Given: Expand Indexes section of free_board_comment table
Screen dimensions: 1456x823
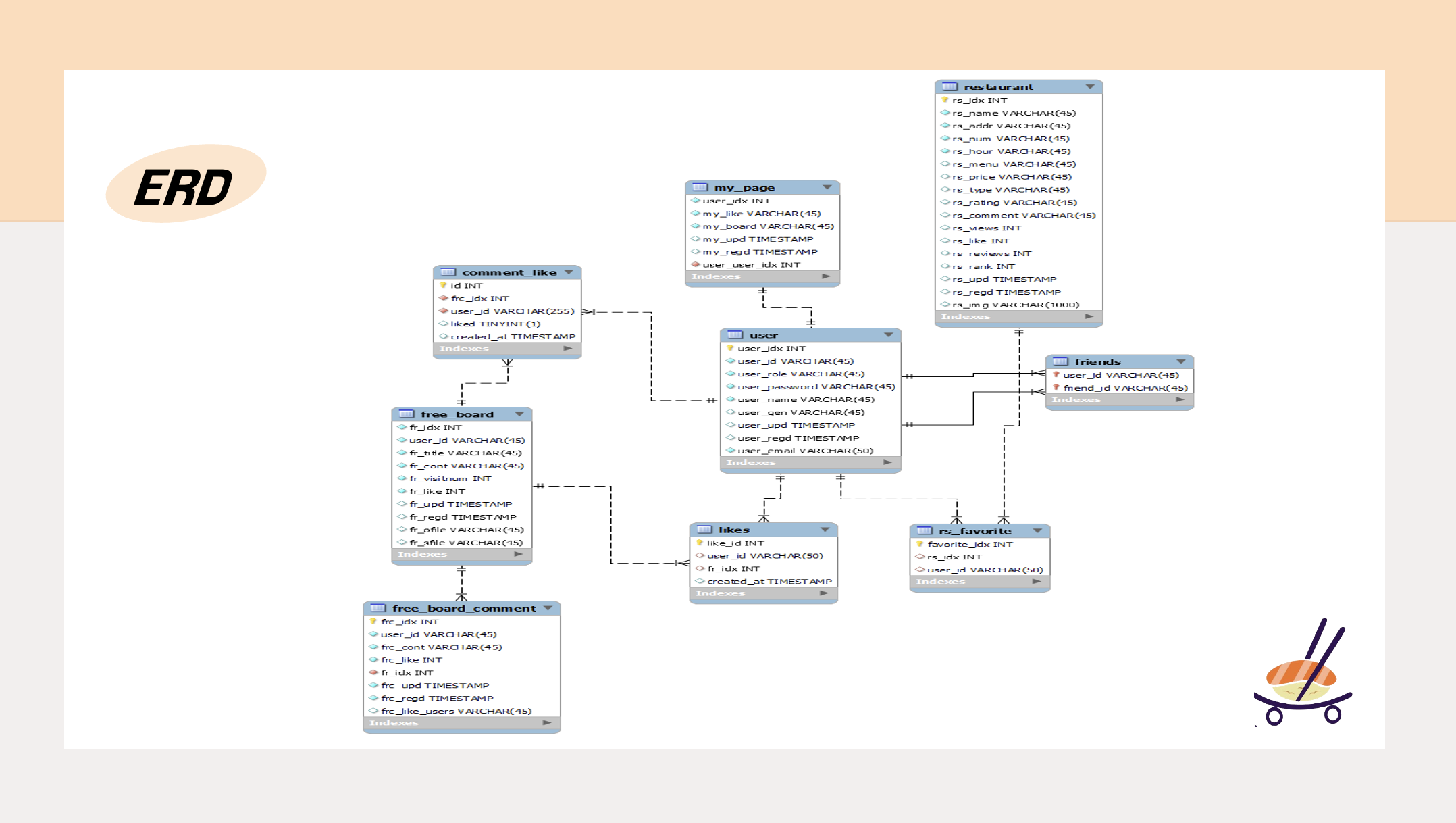Looking at the screenshot, I should tap(547, 723).
